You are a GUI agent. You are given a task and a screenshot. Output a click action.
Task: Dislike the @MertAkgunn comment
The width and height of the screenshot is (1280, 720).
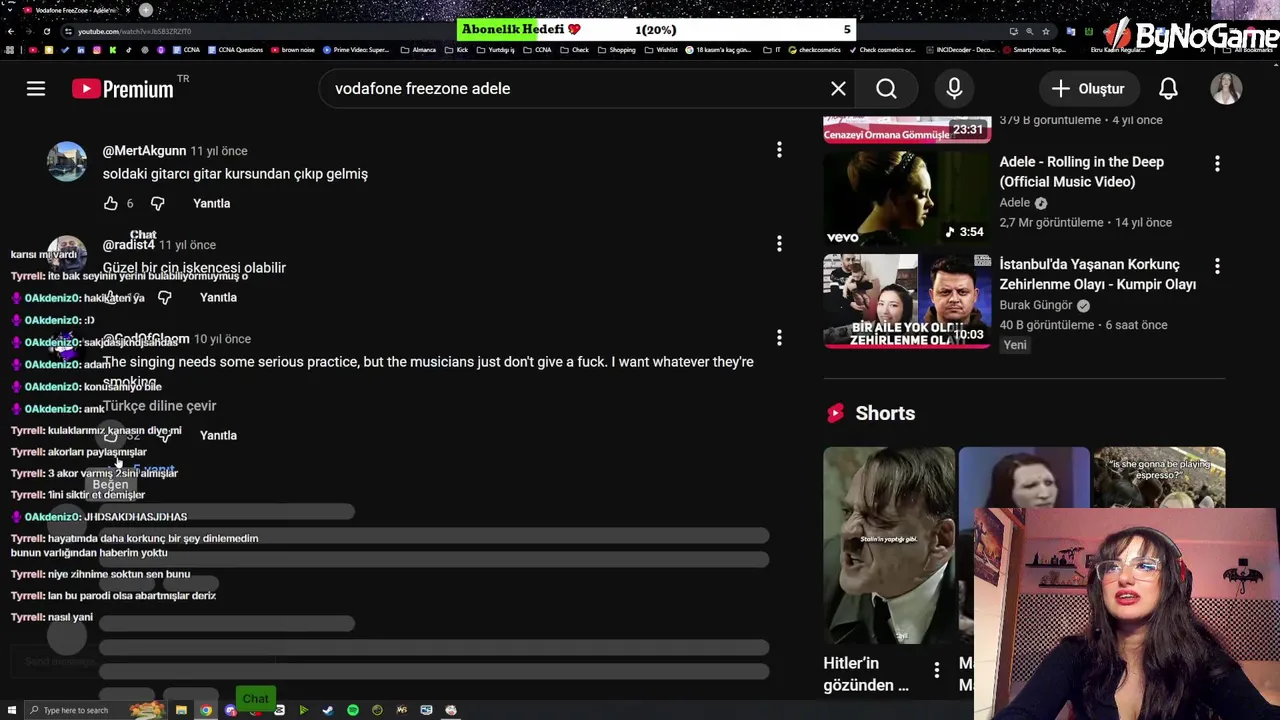coord(157,203)
